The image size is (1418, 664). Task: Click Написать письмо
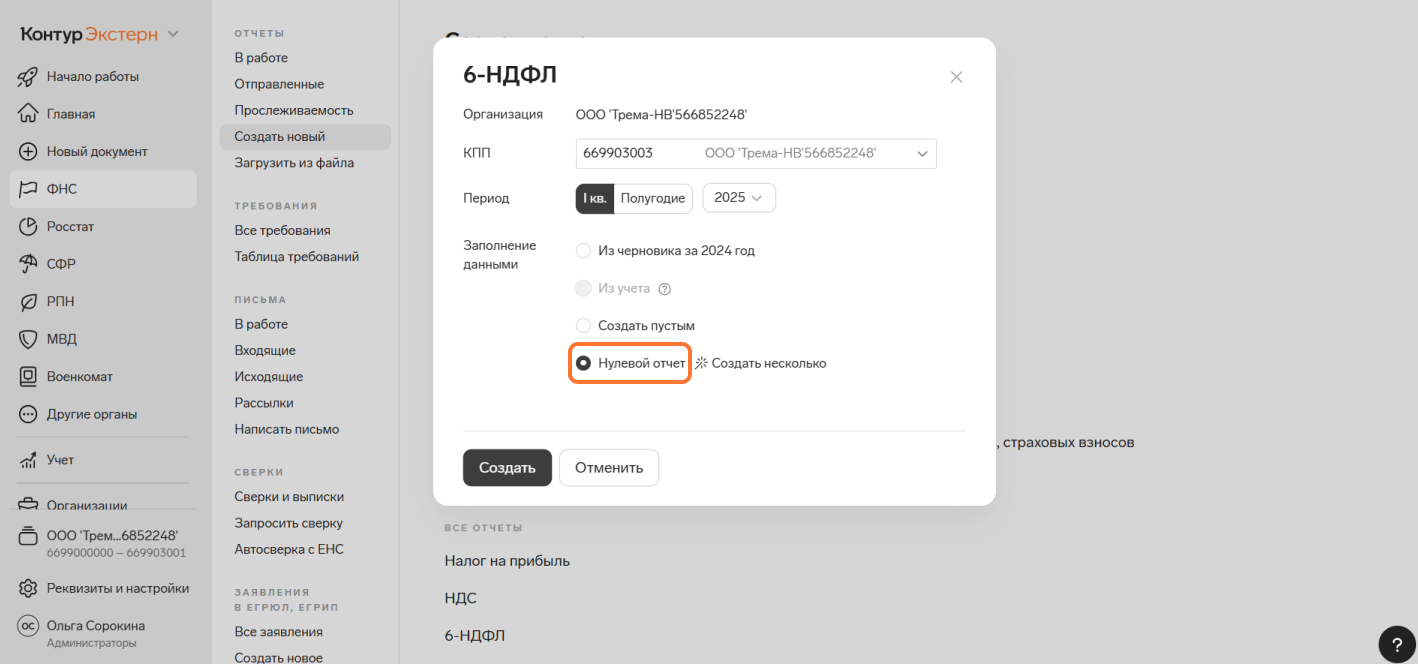pyautogui.click(x=287, y=429)
